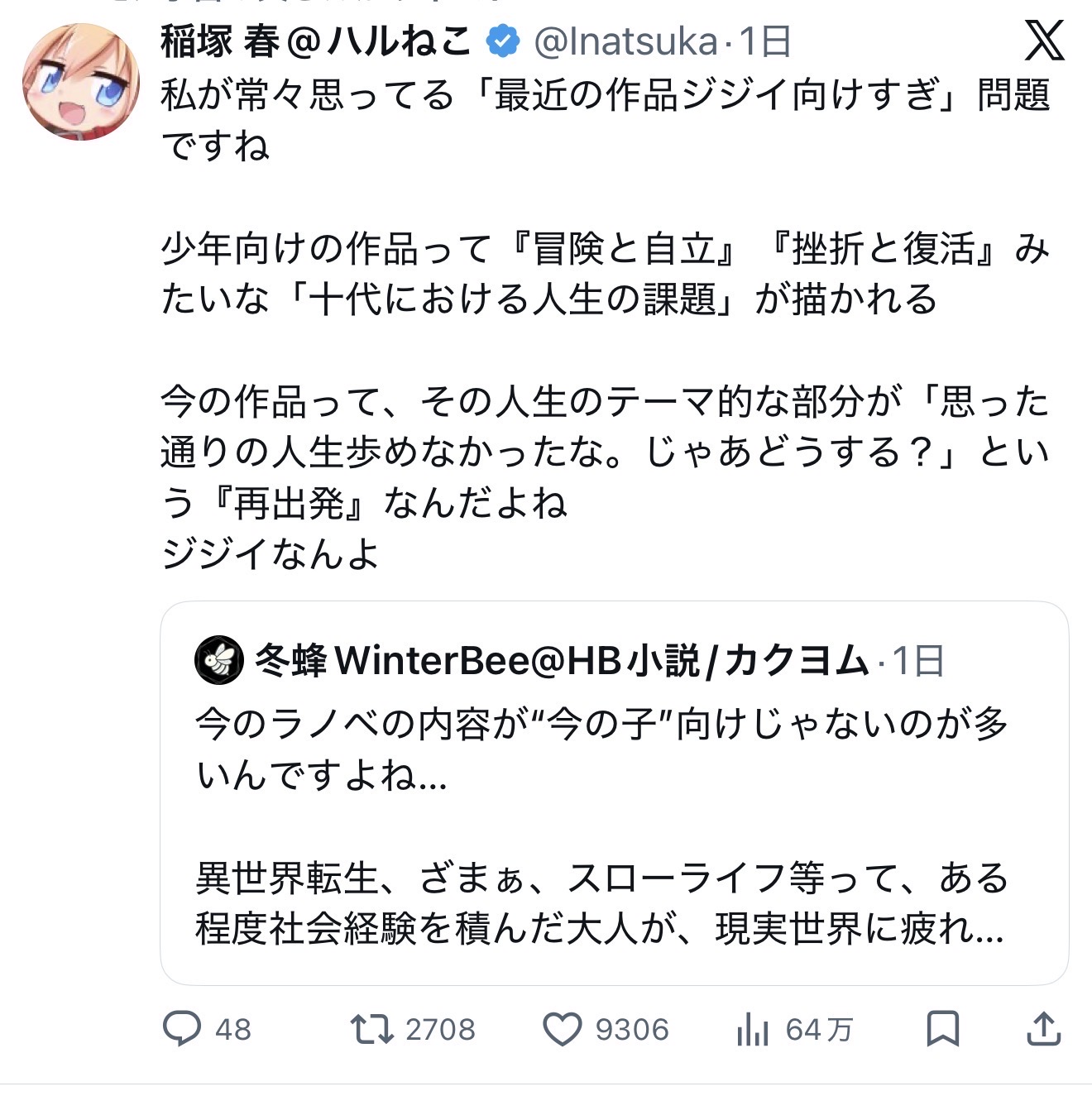Tap the share upload icon
Image resolution: width=1092 pixels, height=1096 pixels.
pos(1043,1029)
